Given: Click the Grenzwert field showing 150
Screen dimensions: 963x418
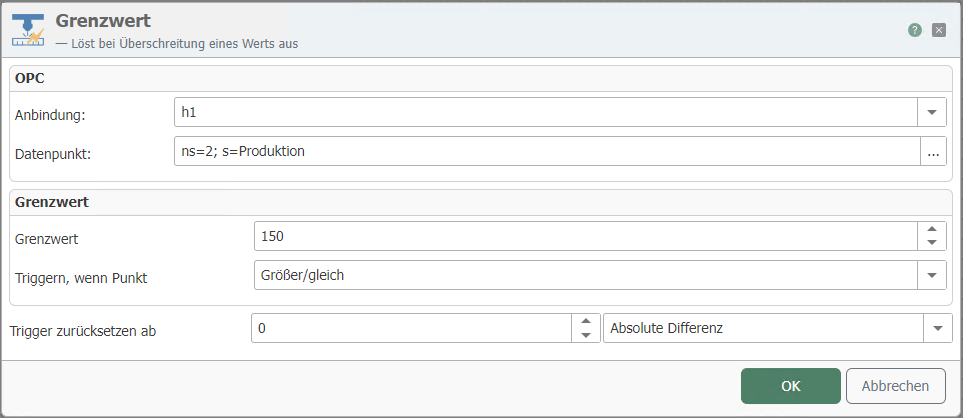Looking at the screenshot, I should 585,236.
